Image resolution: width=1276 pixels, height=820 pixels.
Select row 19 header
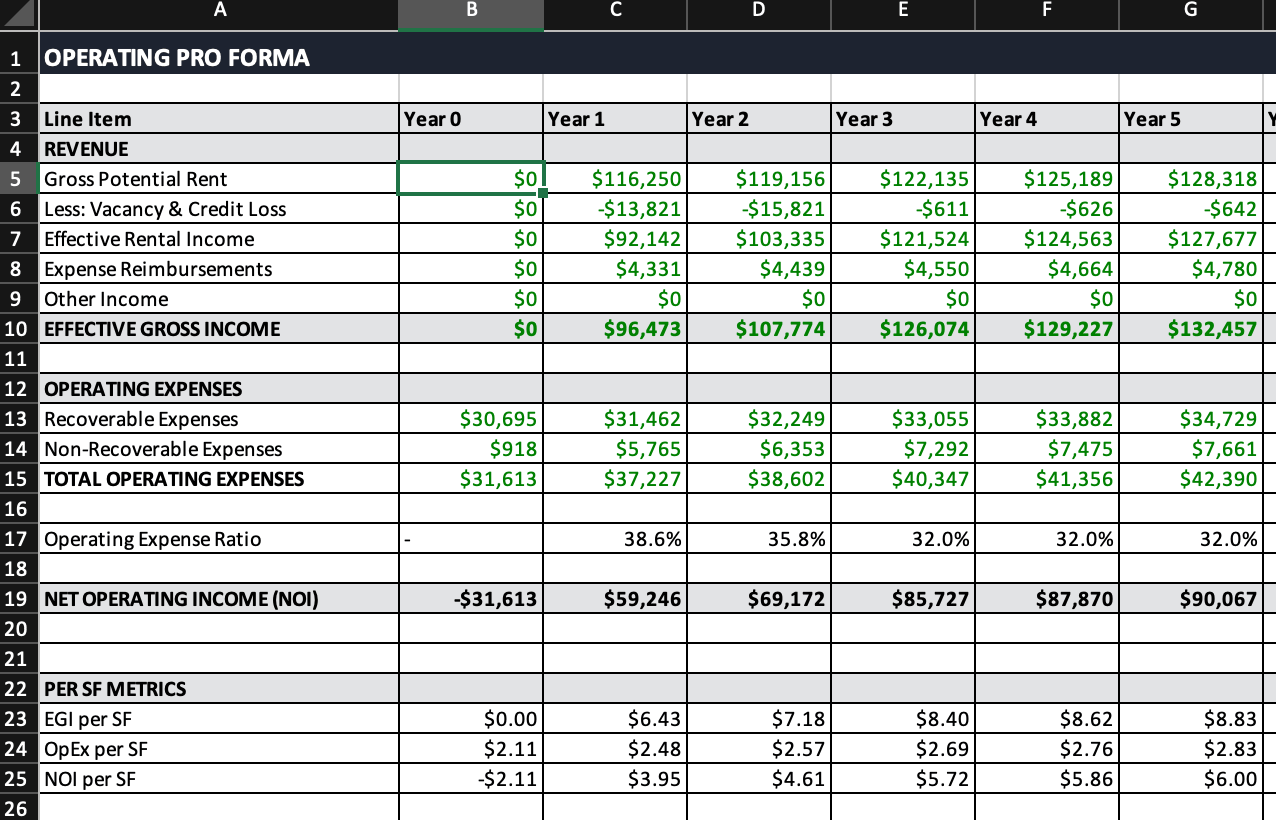(x=19, y=599)
